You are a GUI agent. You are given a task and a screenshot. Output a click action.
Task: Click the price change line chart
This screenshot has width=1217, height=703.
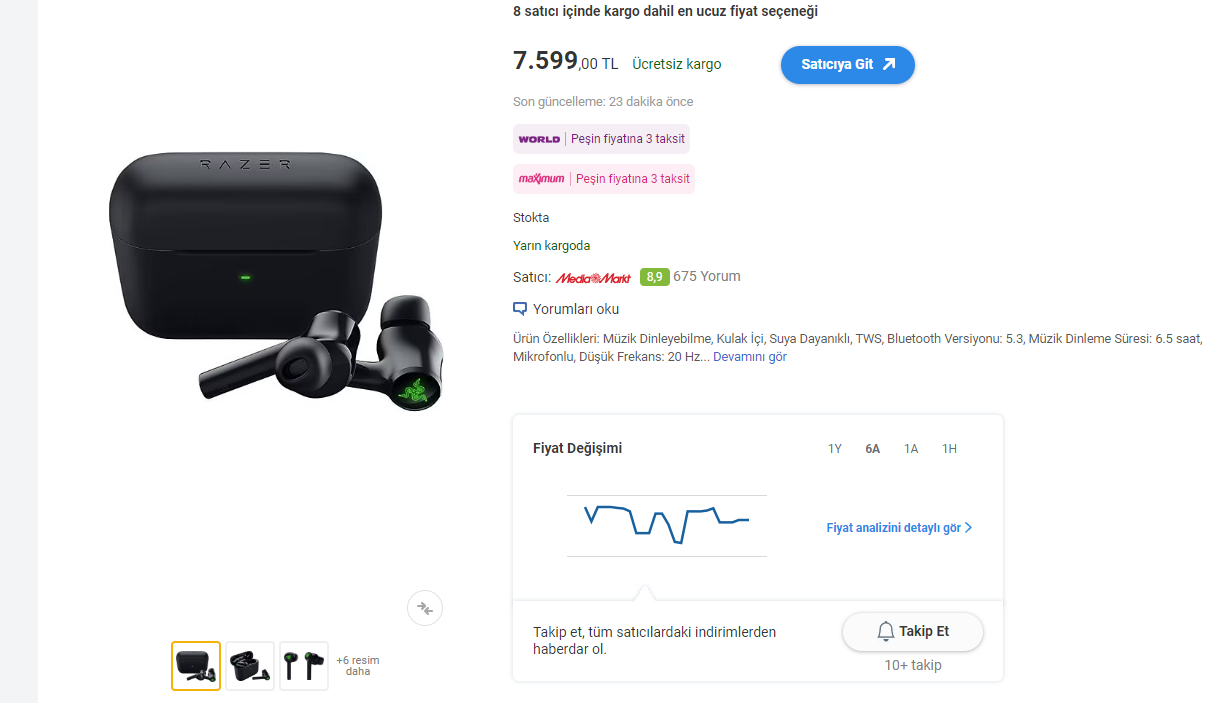[667, 525]
